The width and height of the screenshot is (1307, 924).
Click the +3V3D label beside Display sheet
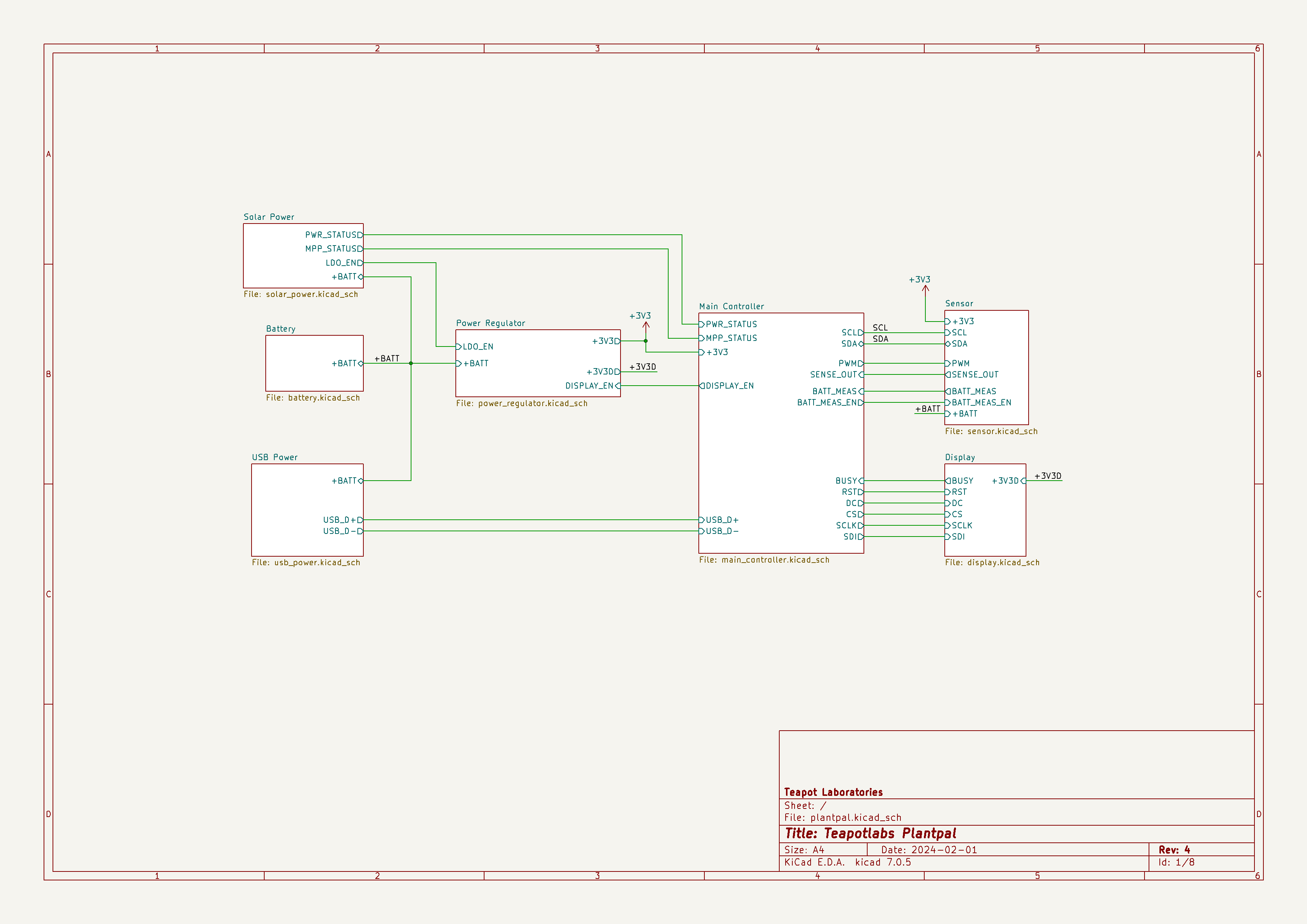1047,476
